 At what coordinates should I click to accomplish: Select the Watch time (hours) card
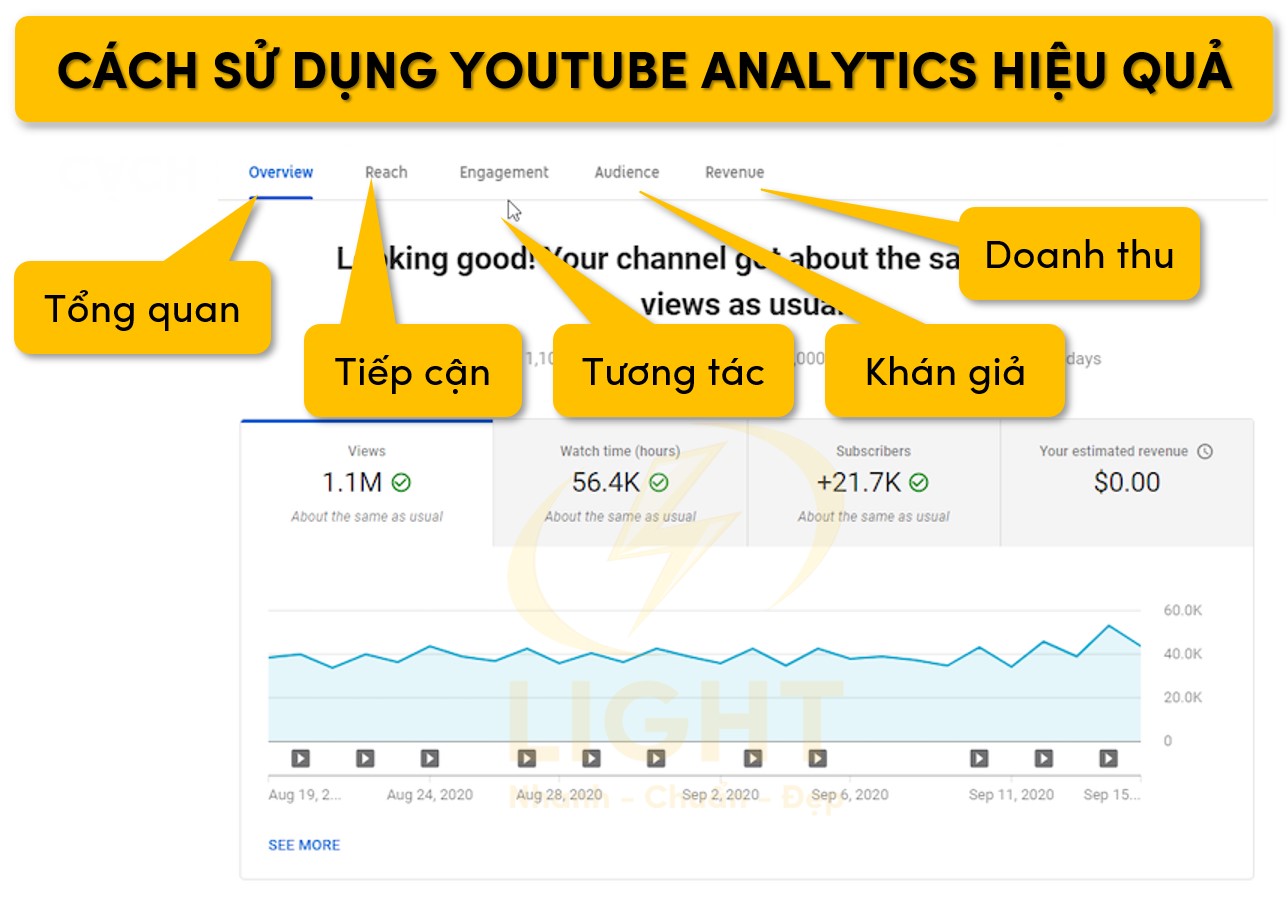coord(620,483)
